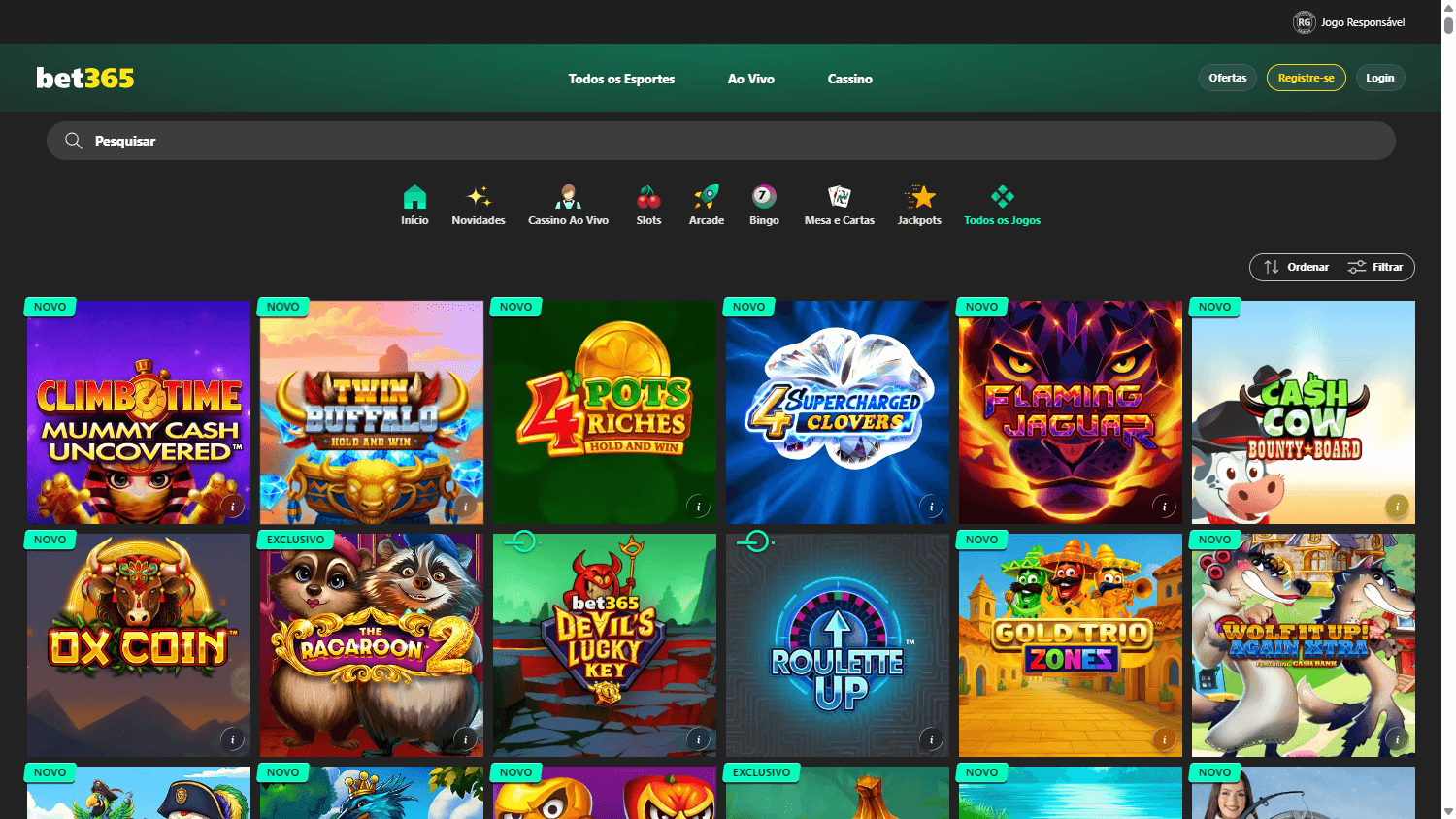
Task: Show info for 4 Pots Riches
Action: (699, 507)
